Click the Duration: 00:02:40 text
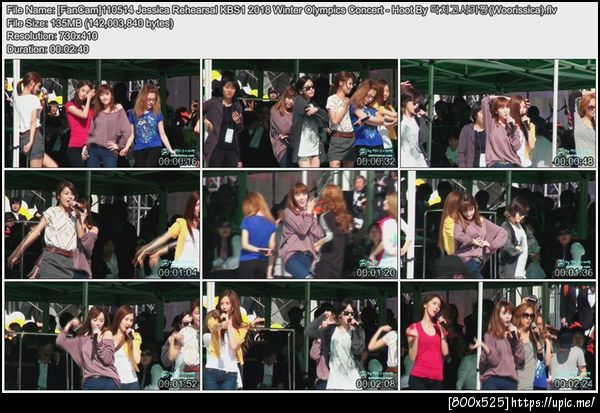Image resolution: width=600 pixels, height=413 pixels. tap(48, 49)
